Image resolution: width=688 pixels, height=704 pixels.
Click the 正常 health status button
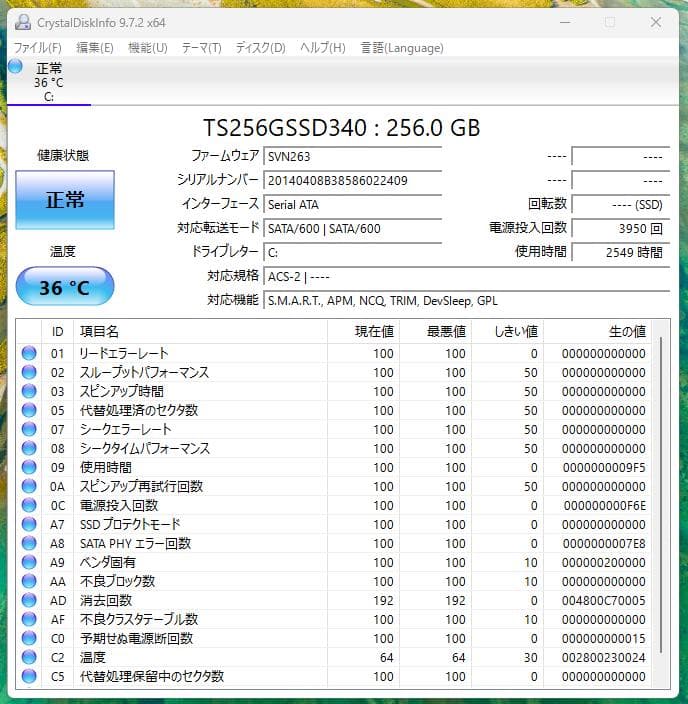coord(65,200)
